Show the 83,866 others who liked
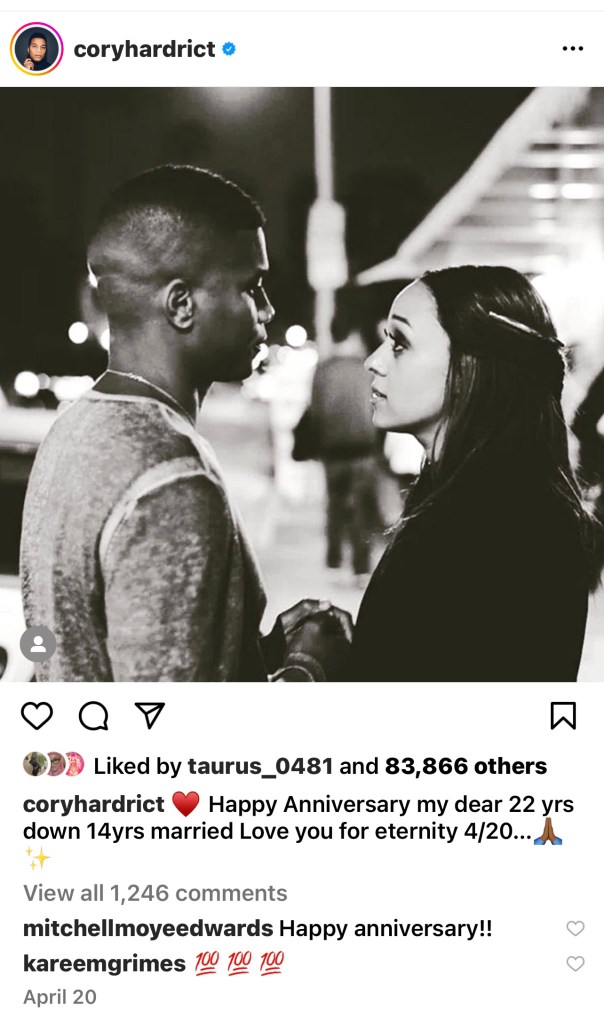The width and height of the screenshot is (604, 1024). (466, 766)
